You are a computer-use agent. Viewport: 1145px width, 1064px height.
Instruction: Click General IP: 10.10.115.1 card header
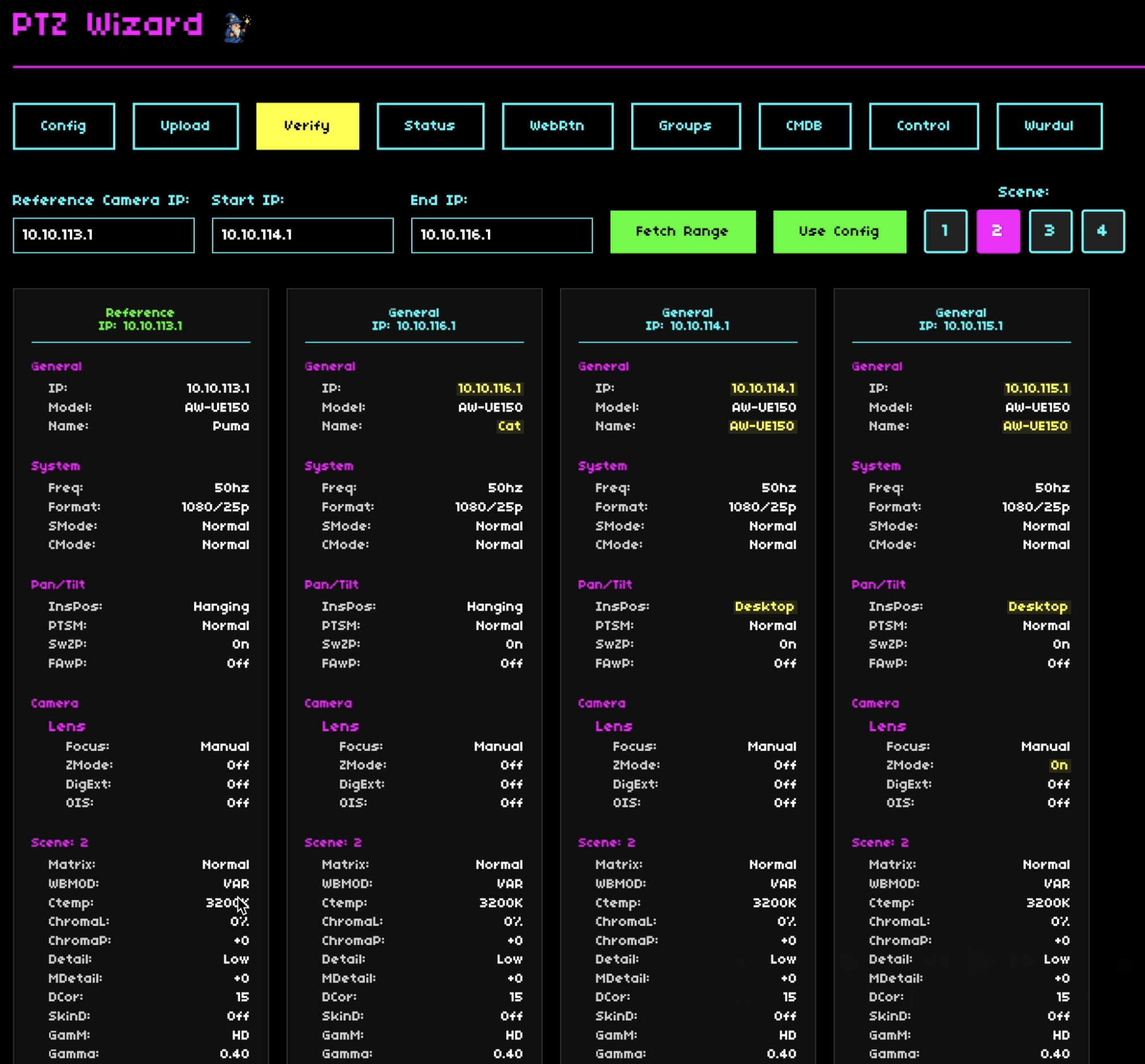pos(962,319)
